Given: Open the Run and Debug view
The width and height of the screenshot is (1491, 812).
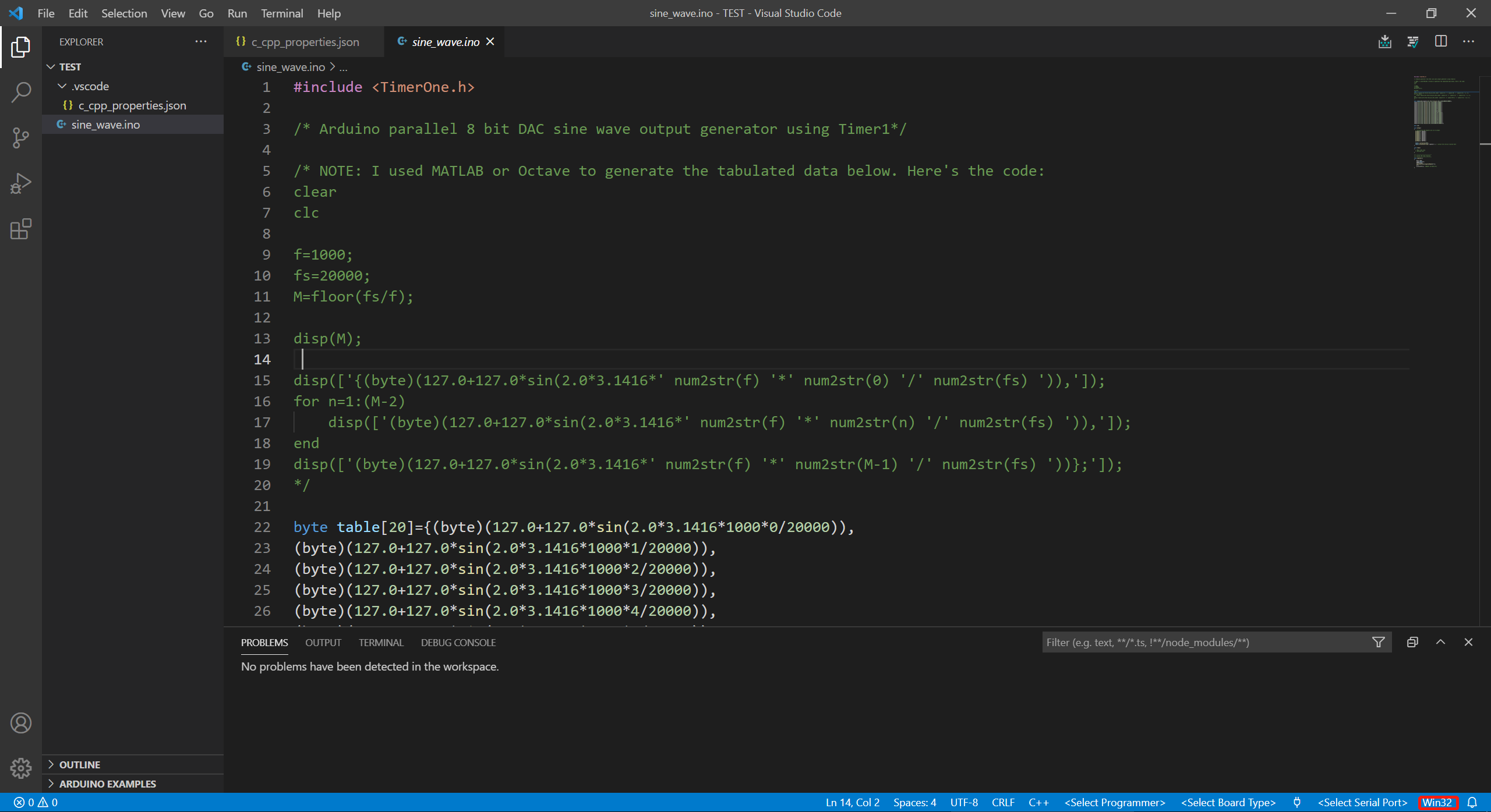Looking at the screenshot, I should (x=21, y=183).
